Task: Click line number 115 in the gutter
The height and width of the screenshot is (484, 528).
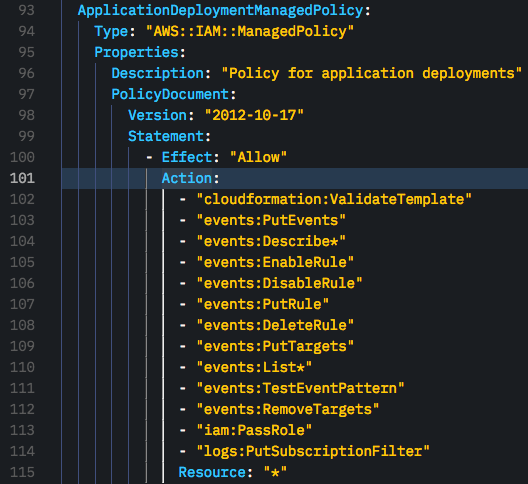Action: (22, 472)
